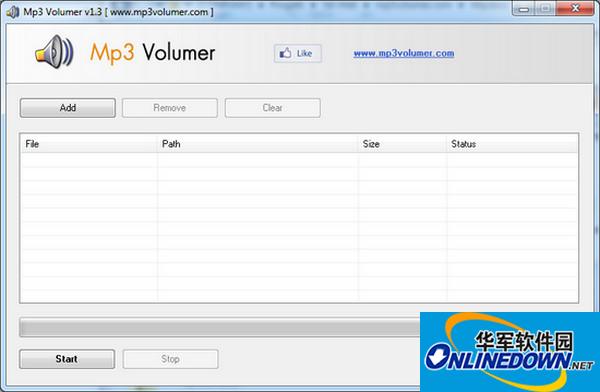Click the speaker logo icon in header

(x=54, y=52)
